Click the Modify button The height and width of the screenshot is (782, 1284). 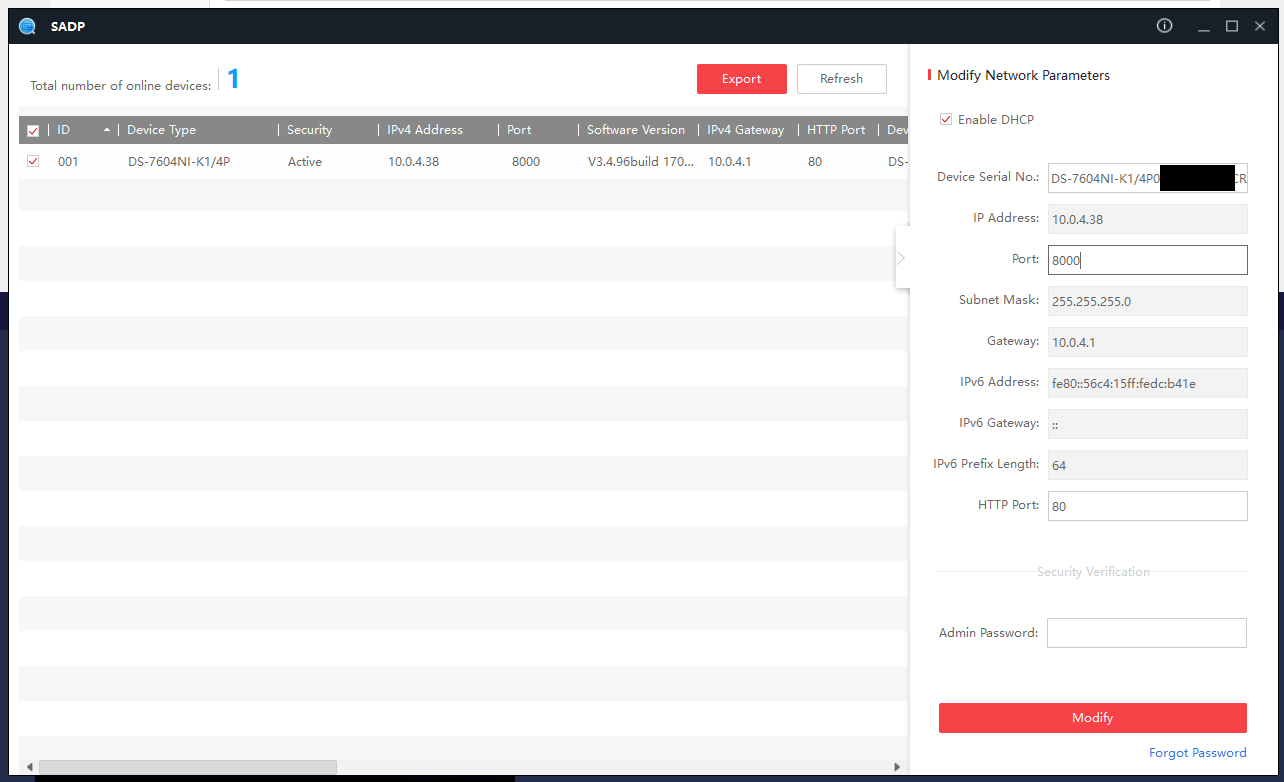pos(1092,718)
